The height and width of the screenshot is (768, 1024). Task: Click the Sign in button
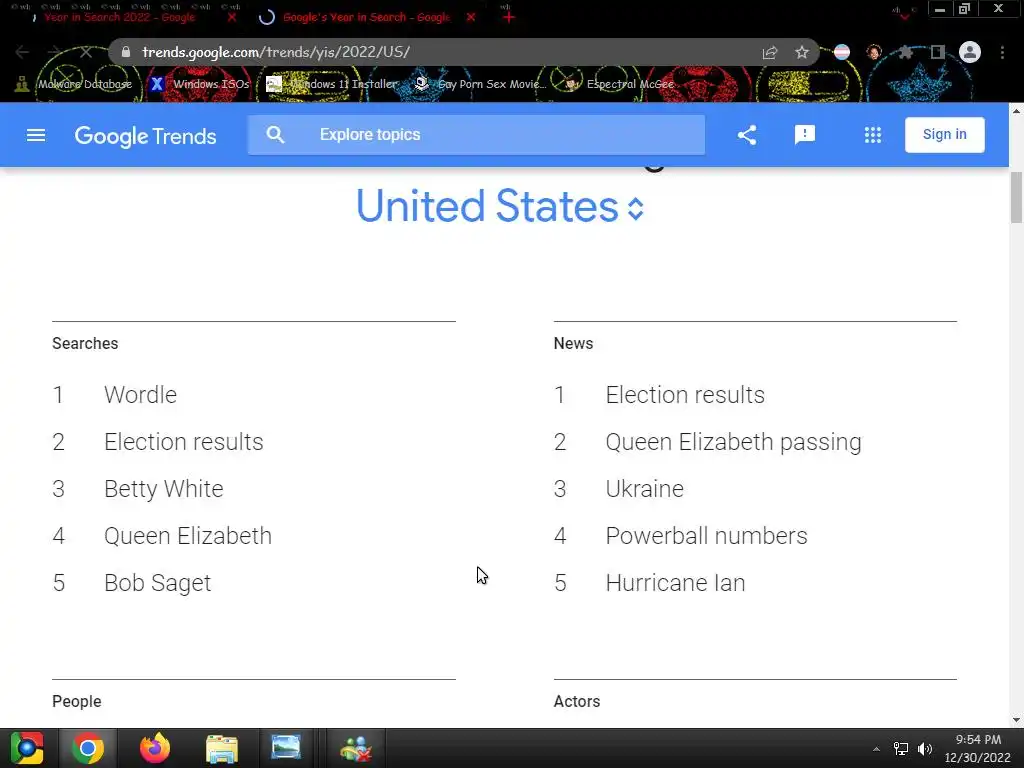(x=944, y=135)
